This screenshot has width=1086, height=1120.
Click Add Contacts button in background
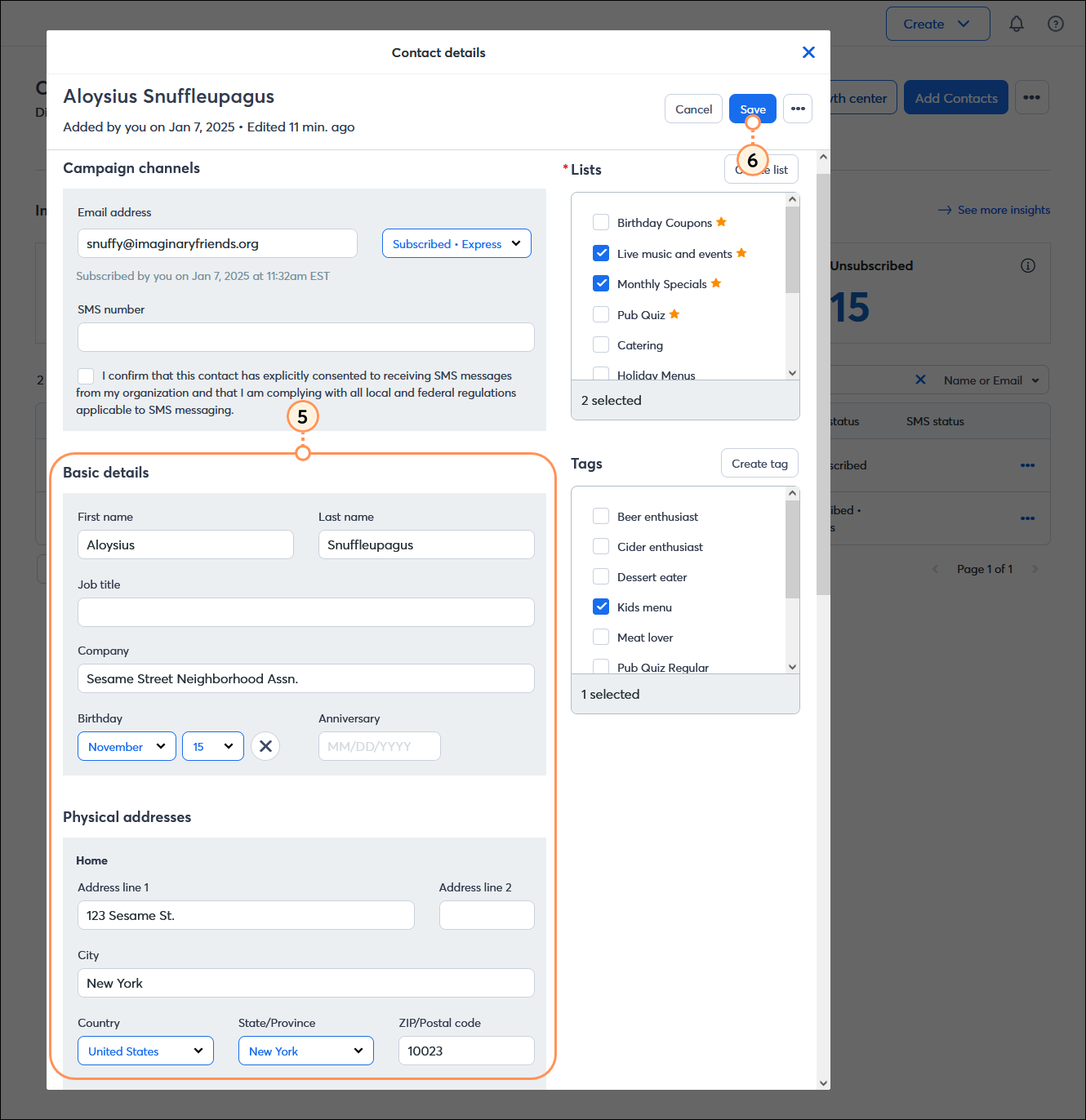click(956, 97)
